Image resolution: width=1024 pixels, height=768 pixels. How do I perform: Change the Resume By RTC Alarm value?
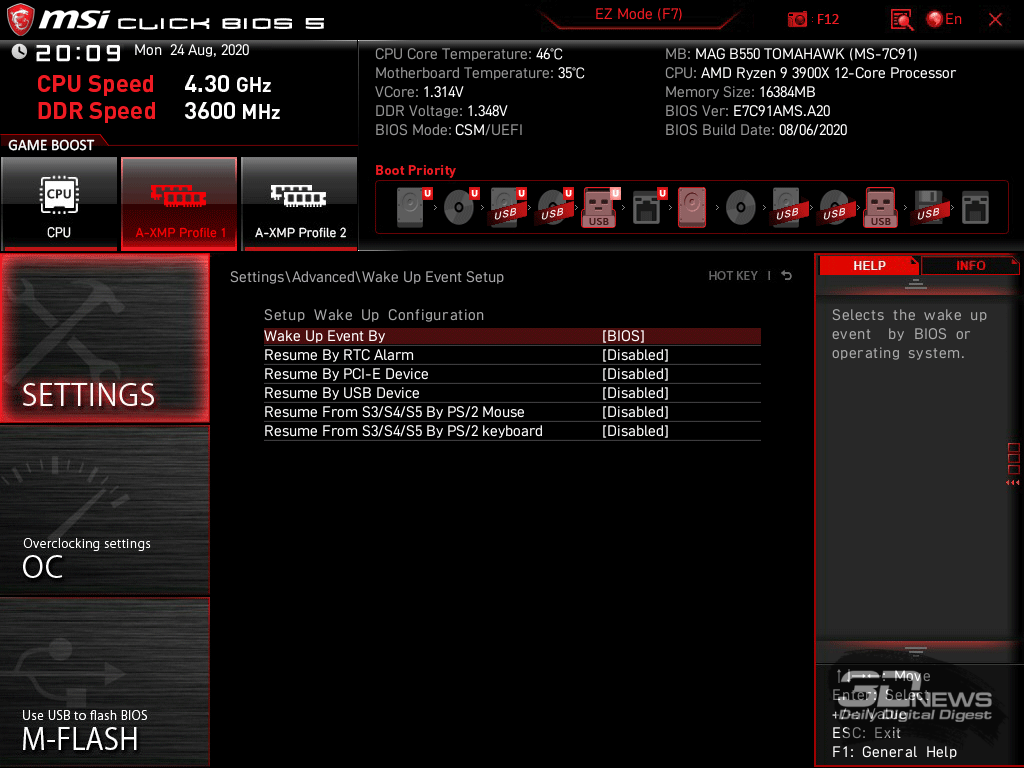635,355
